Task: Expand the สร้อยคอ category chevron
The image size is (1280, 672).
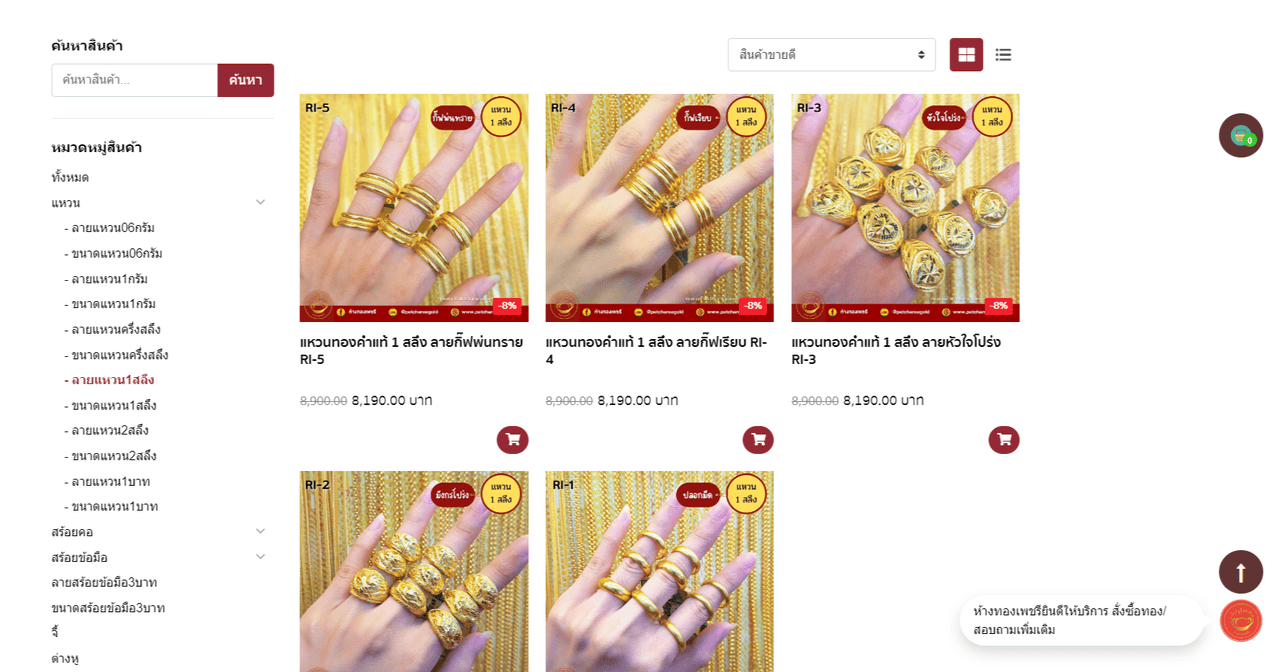Action: click(x=260, y=531)
